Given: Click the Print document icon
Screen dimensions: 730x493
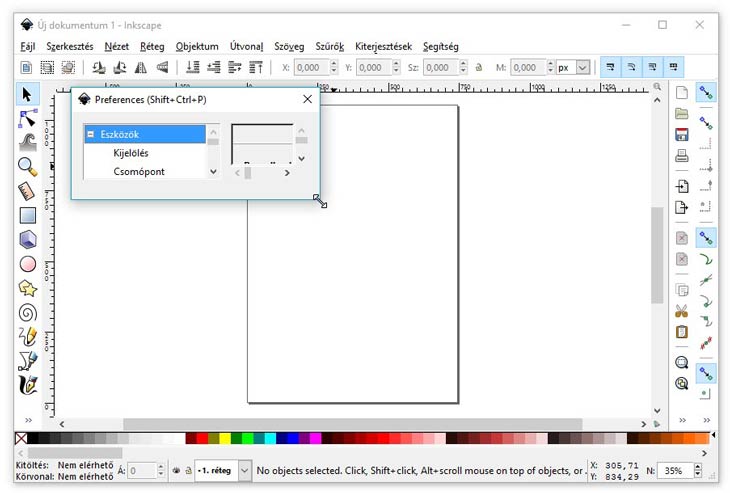Looking at the screenshot, I should pyautogui.click(x=681, y=156).
